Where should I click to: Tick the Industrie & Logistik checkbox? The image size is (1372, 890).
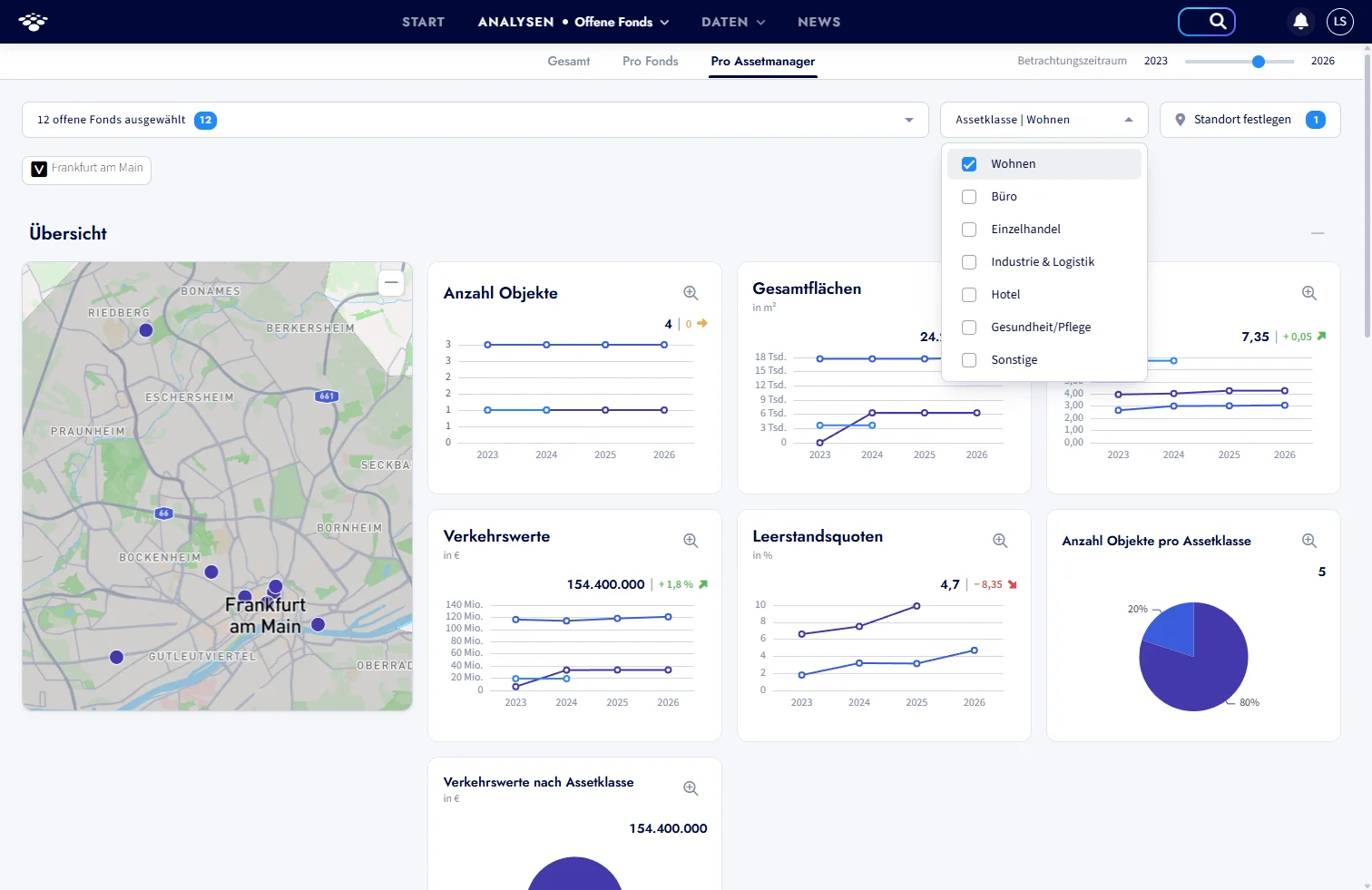click(x=969, y=262)
